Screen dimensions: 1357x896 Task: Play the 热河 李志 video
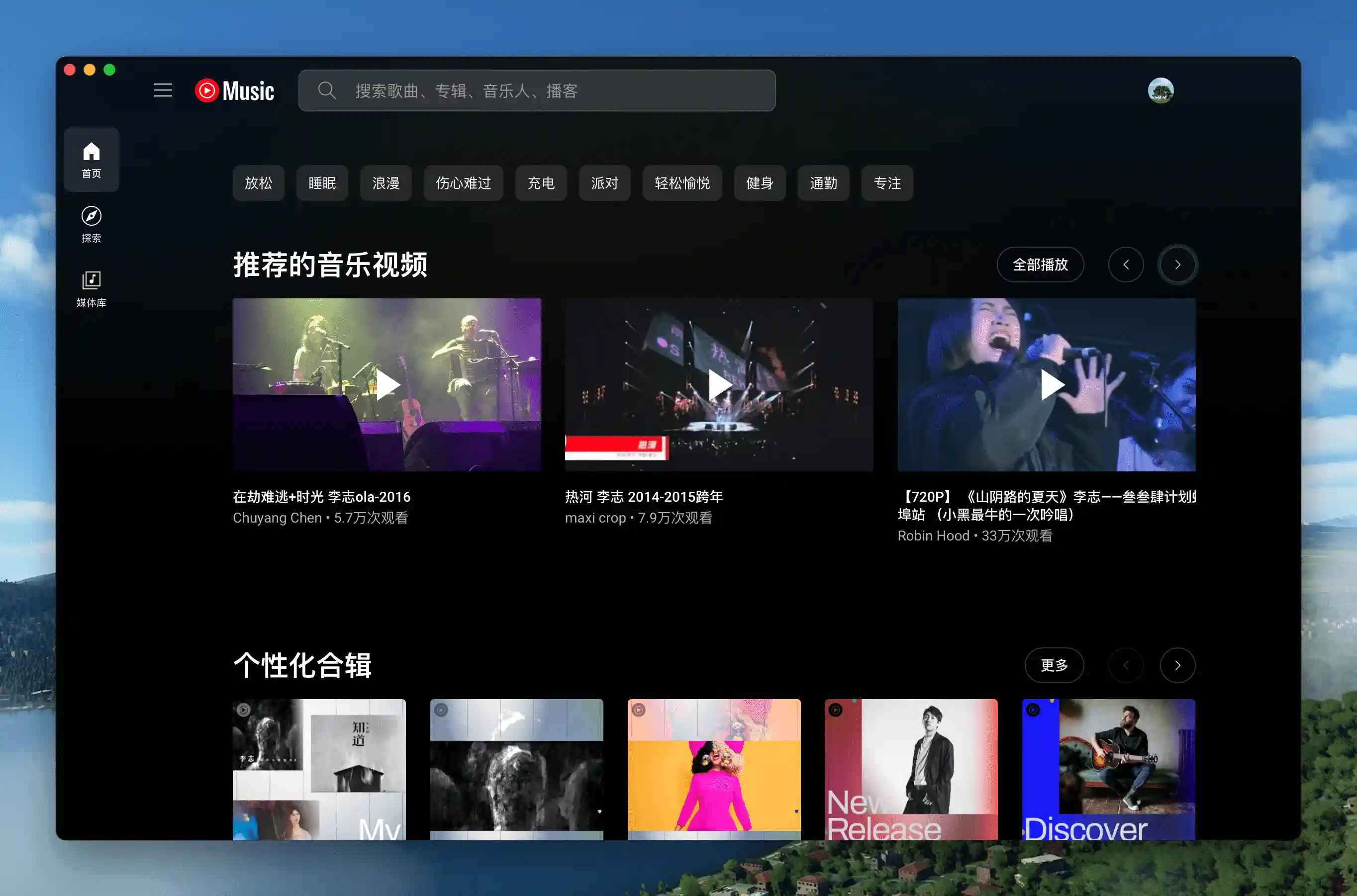click(718, 384)
